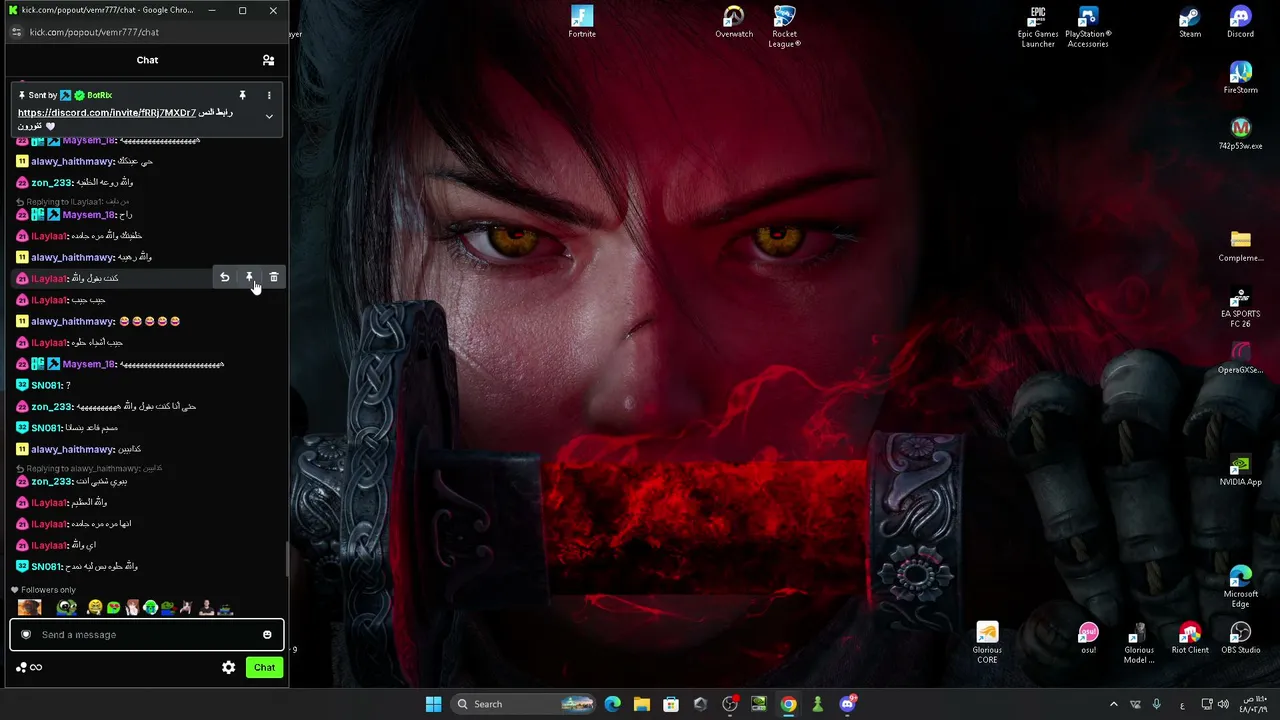The height and width of the screenshot is (720, 1280).
Task: Select the FireStorm desktop icon
Action: point(1241,78)
